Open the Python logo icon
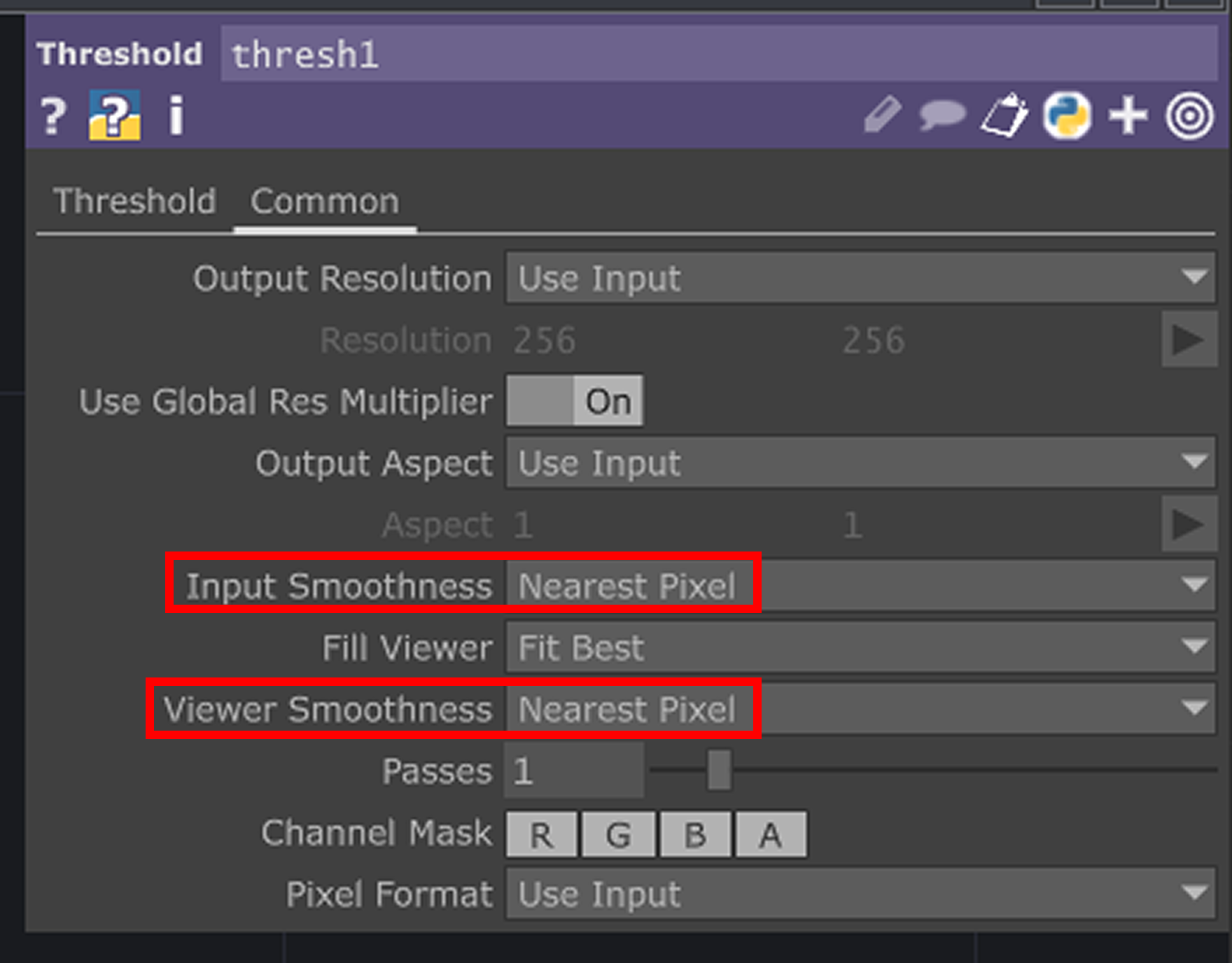Image resolution: width=1232 pixels, height=963 pixels. point(1067,115)
